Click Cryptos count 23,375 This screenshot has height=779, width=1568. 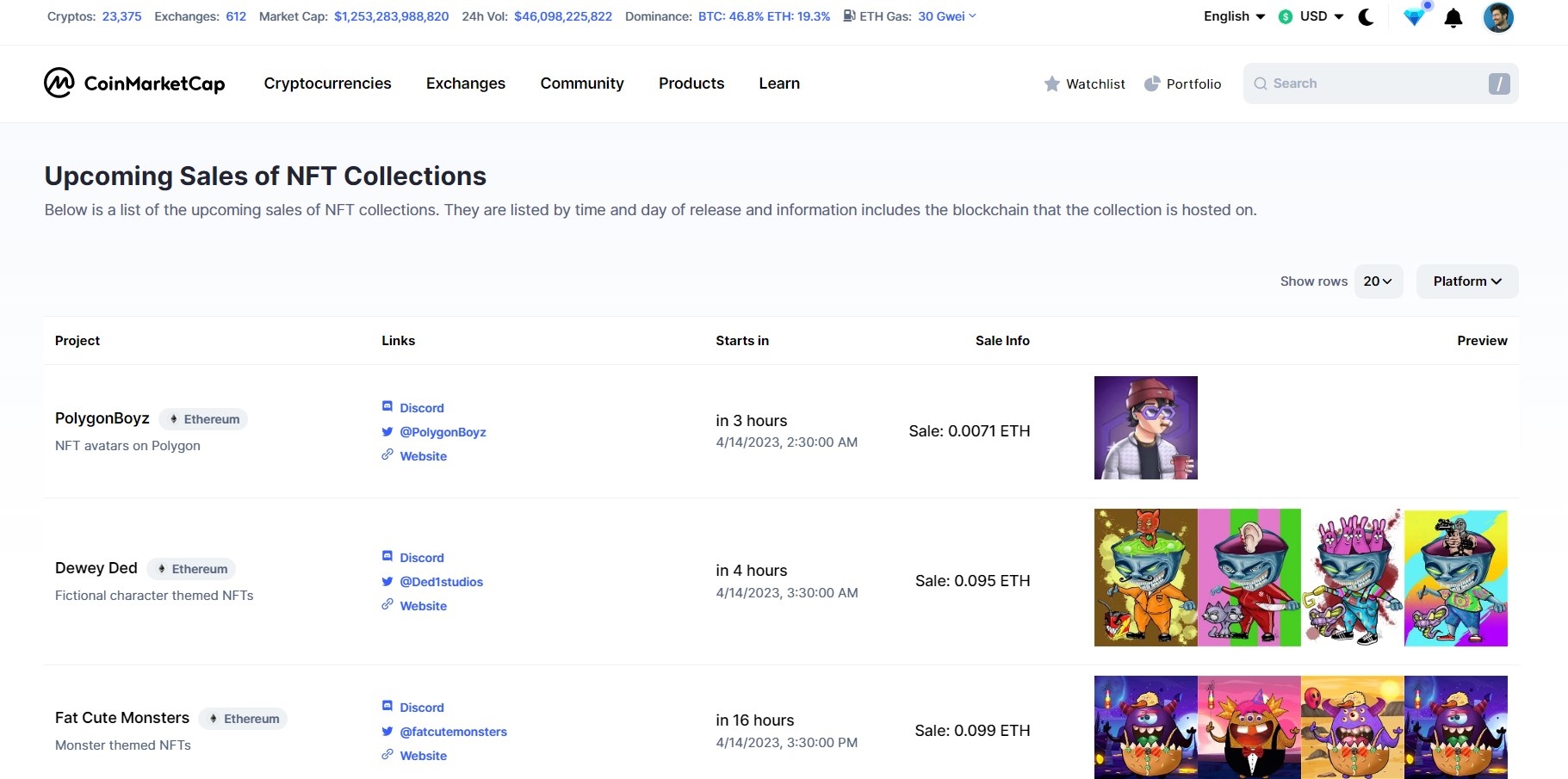121,16
